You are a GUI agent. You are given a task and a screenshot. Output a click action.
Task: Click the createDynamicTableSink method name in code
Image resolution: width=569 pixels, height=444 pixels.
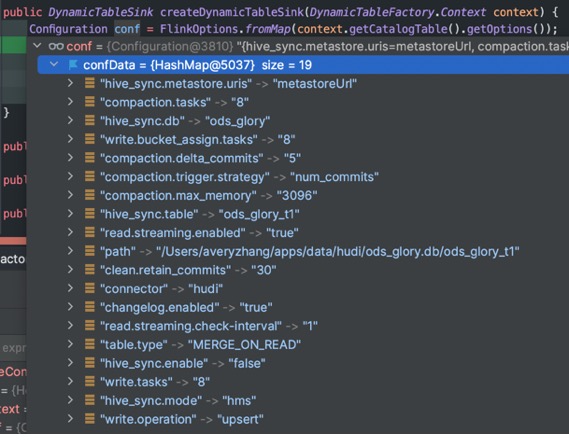pos(232,12)
